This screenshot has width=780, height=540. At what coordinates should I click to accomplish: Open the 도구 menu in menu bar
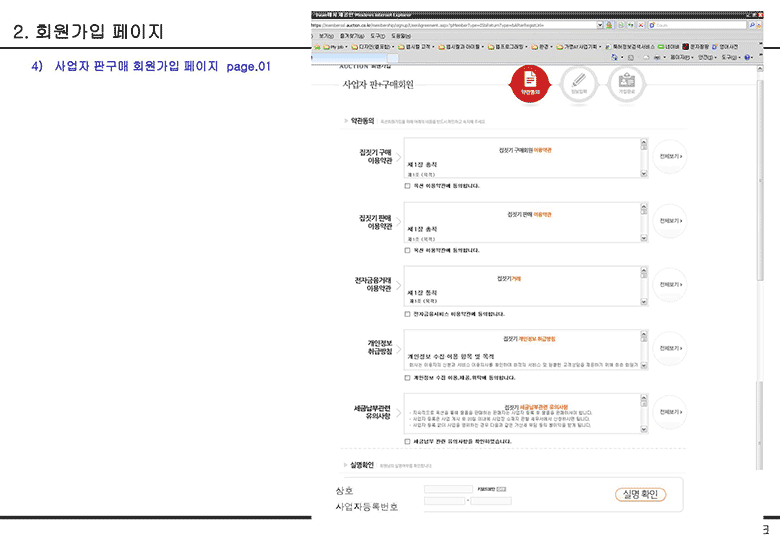376,35
